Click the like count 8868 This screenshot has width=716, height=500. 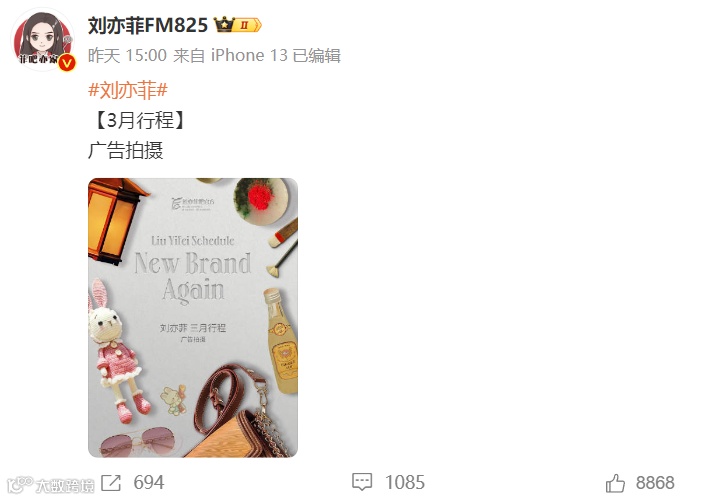[655, 483]
